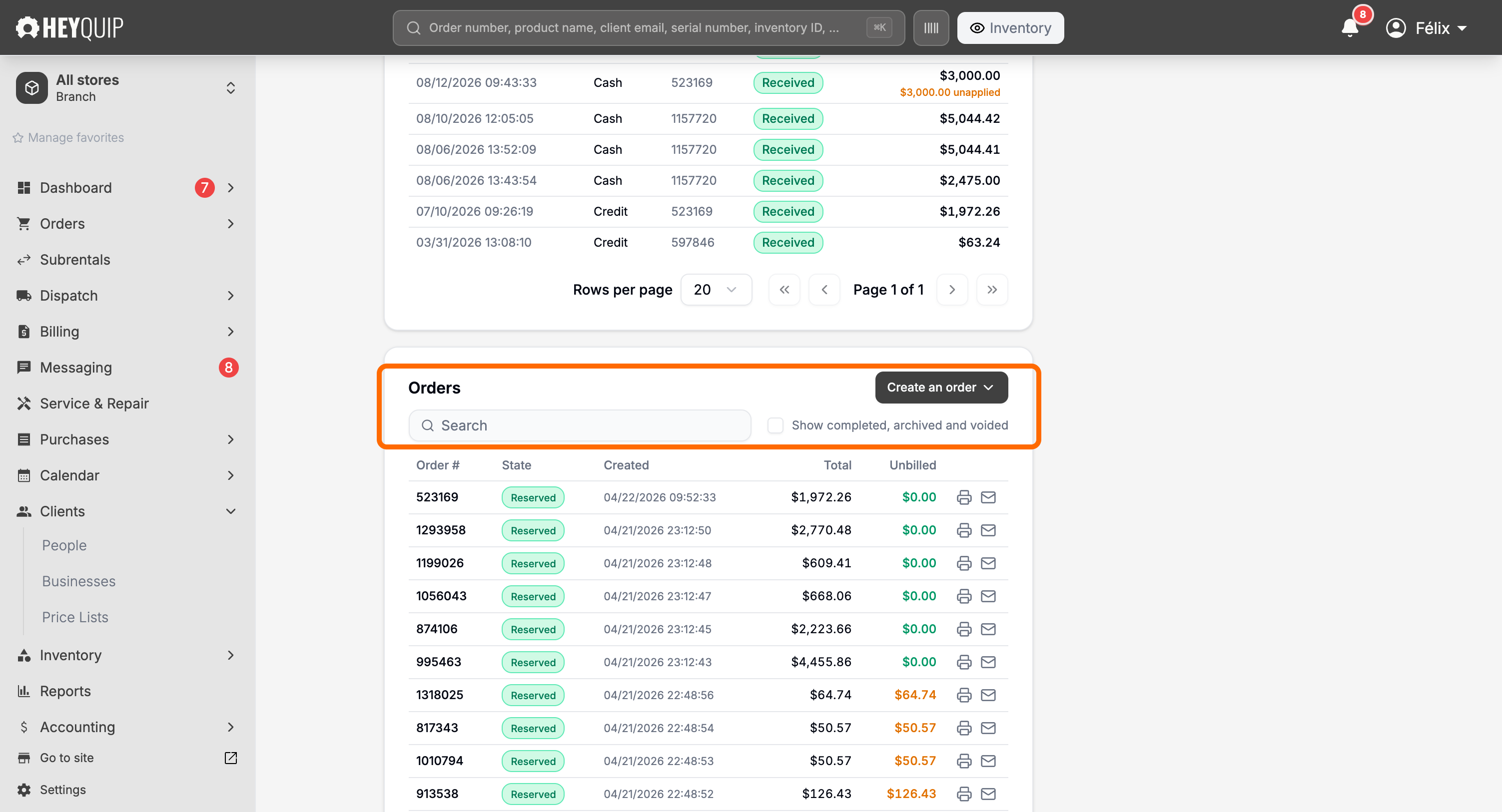1502x812 pixels.
Task: Open external Go to site icon
Action: pos(231,758)
